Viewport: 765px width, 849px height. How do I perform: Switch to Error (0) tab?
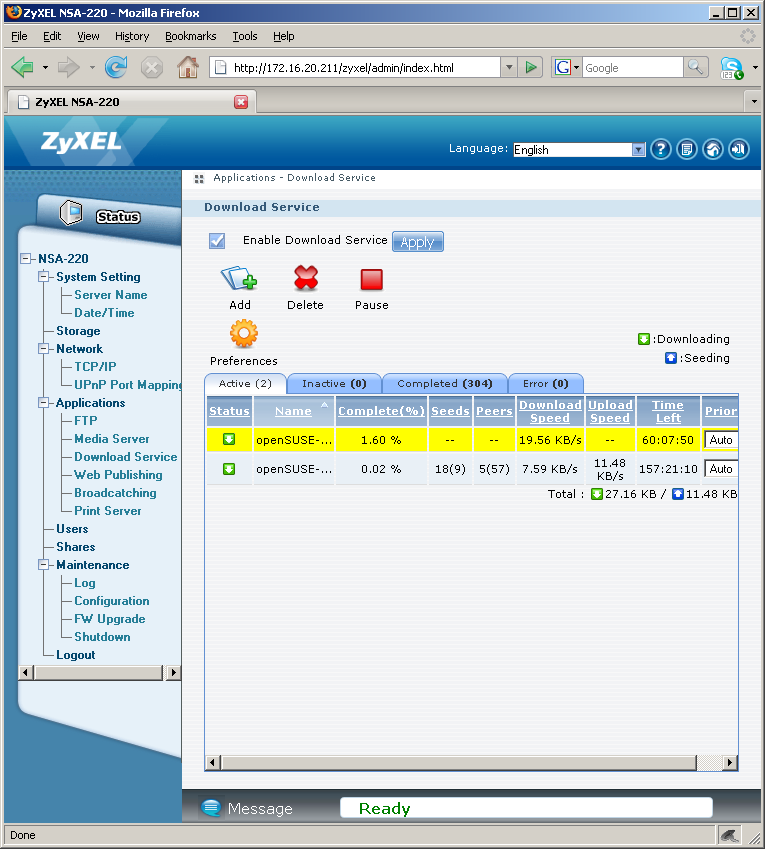pos(545,384)
